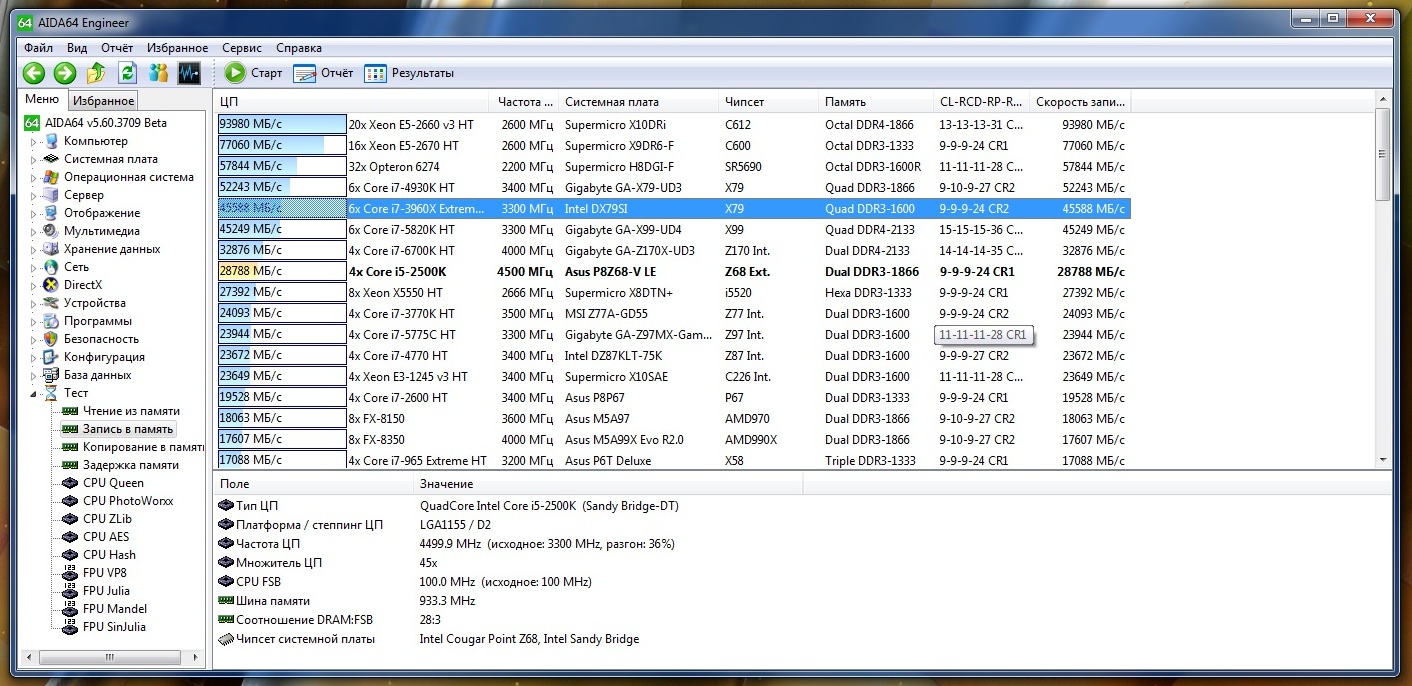
Task: Open the Отчёт menu in menu bar
Action: pyautogui.click(x=117, y=47)
